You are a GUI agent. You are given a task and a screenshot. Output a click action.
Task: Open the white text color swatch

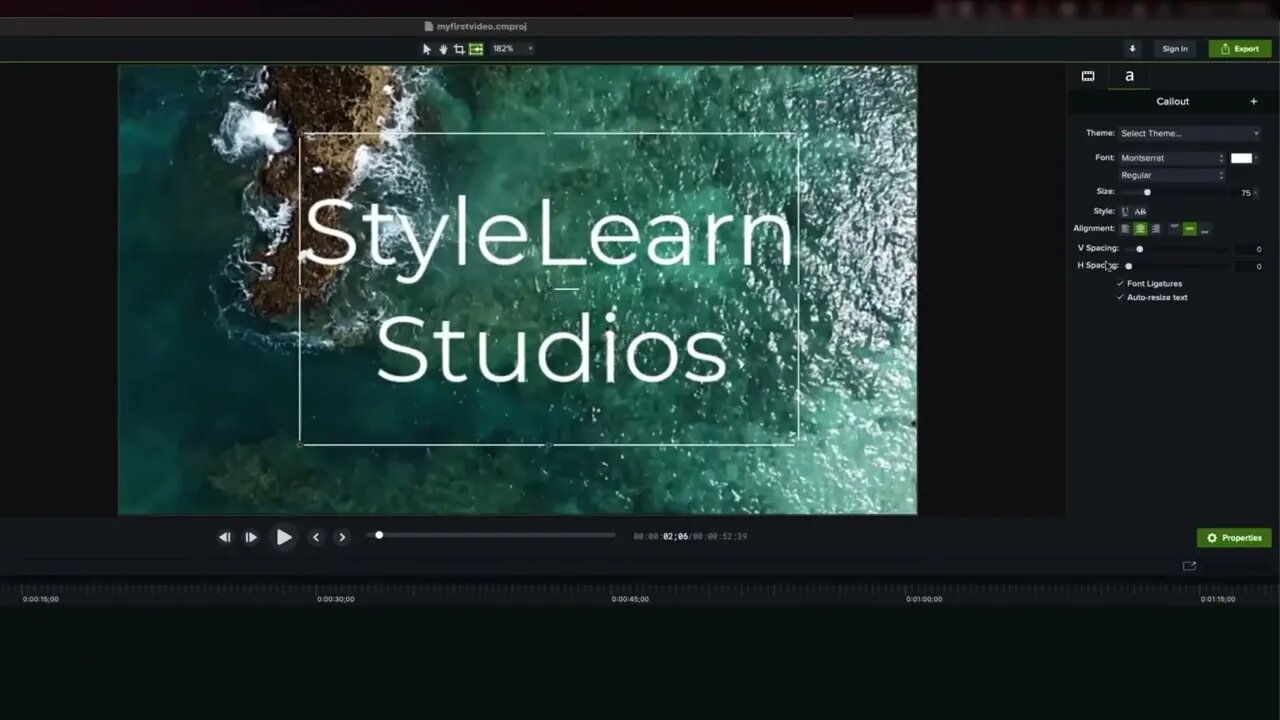point(1241,158)
